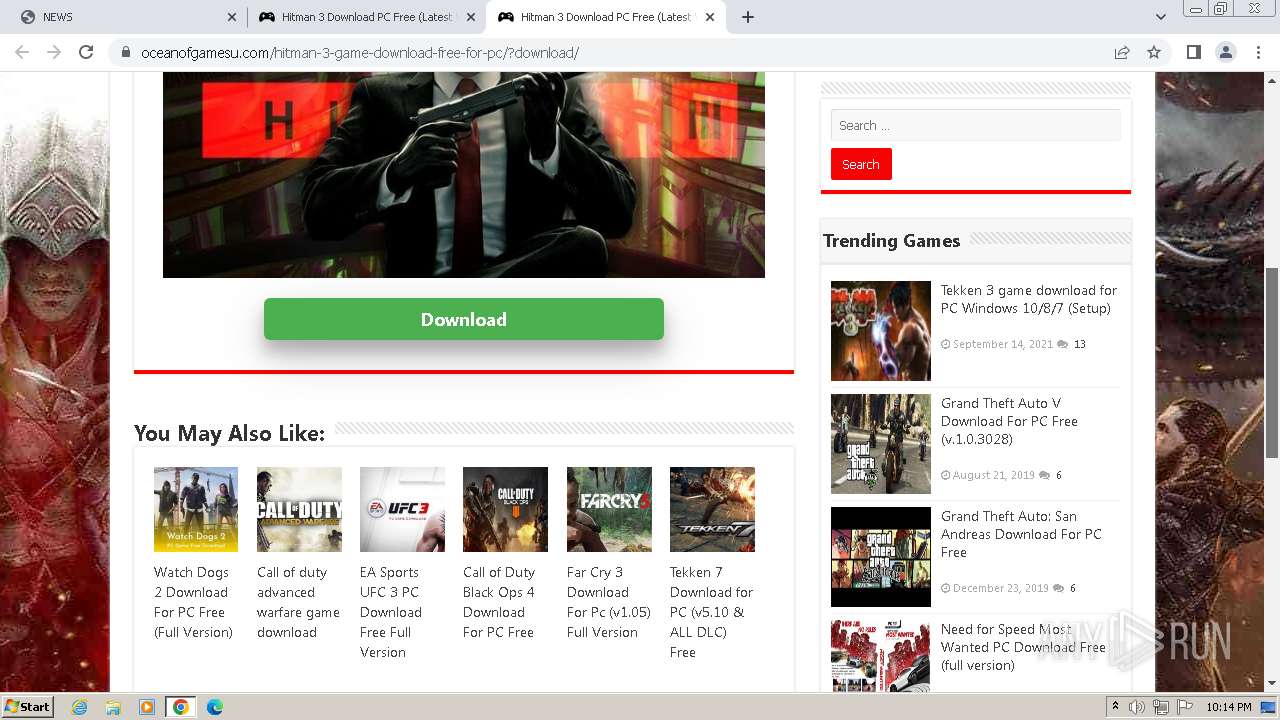Open Far Cry 3 Download For Pc link
The height and width of the screenshot is (720, 1280).
(608, 602)
